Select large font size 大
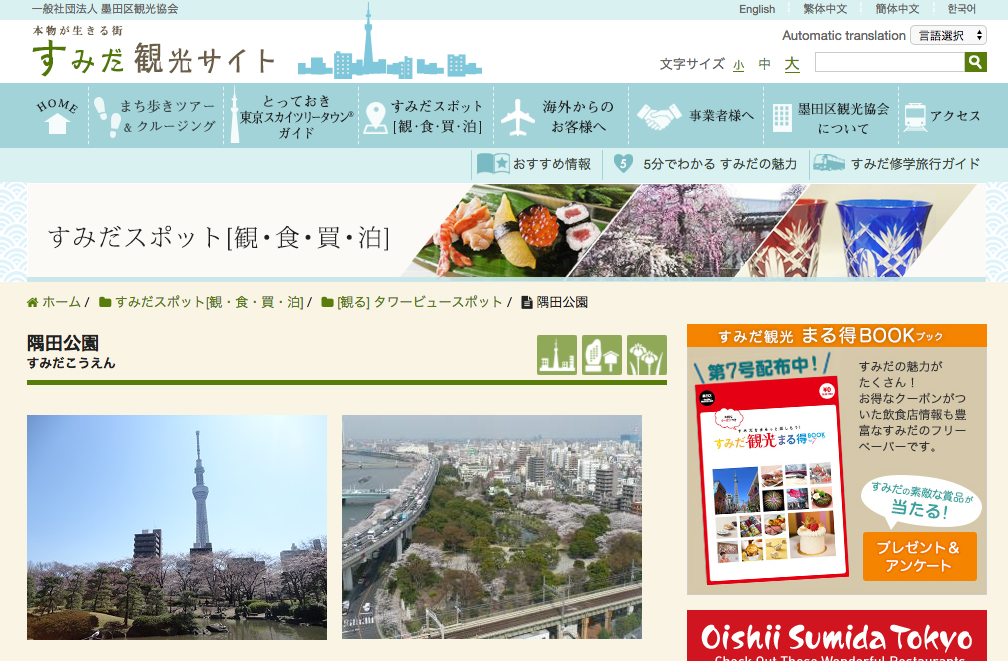 (x=792, y=64)
